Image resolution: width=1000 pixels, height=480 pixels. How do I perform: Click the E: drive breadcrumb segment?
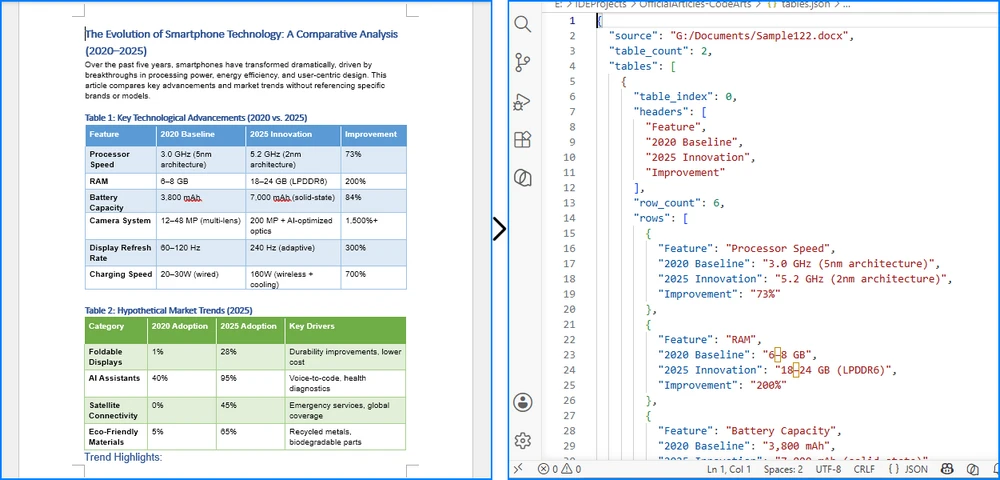559,4
